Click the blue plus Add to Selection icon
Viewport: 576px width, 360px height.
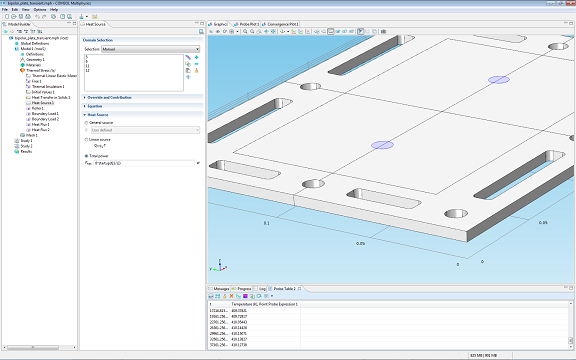point(197,57)
